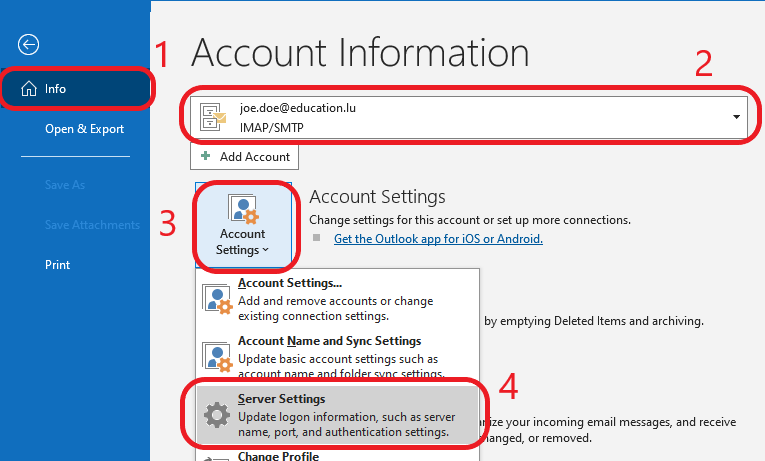
Task: Choose Account Name and Sync Settings
Action: tap(337, 356)
